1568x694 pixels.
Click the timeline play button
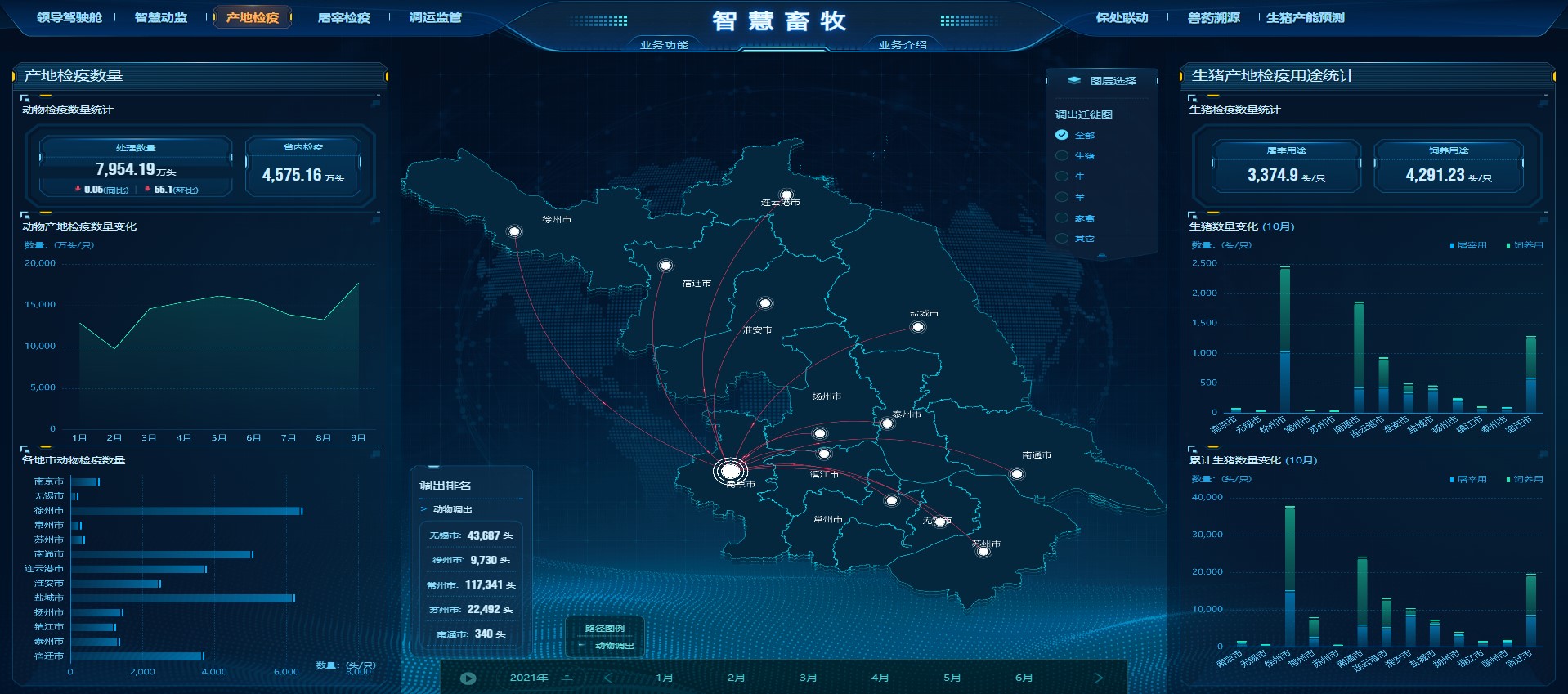(x=468, y=678)
